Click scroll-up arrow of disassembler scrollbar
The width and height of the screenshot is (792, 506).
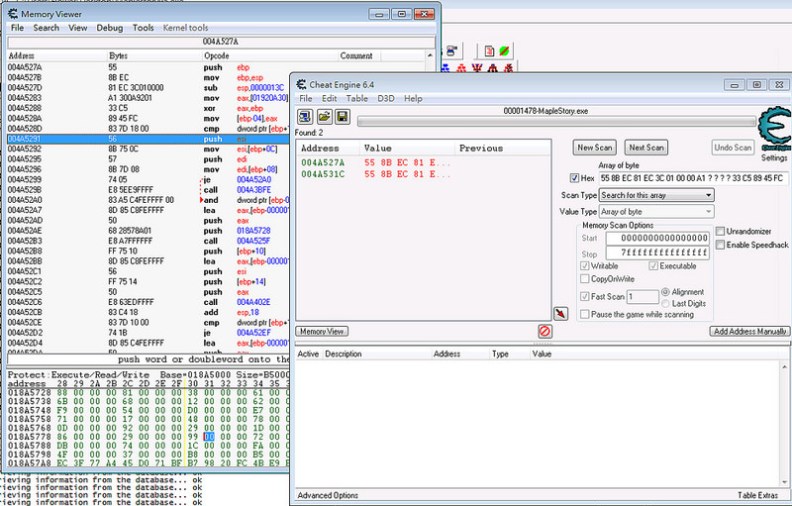[x=430, y=55]
